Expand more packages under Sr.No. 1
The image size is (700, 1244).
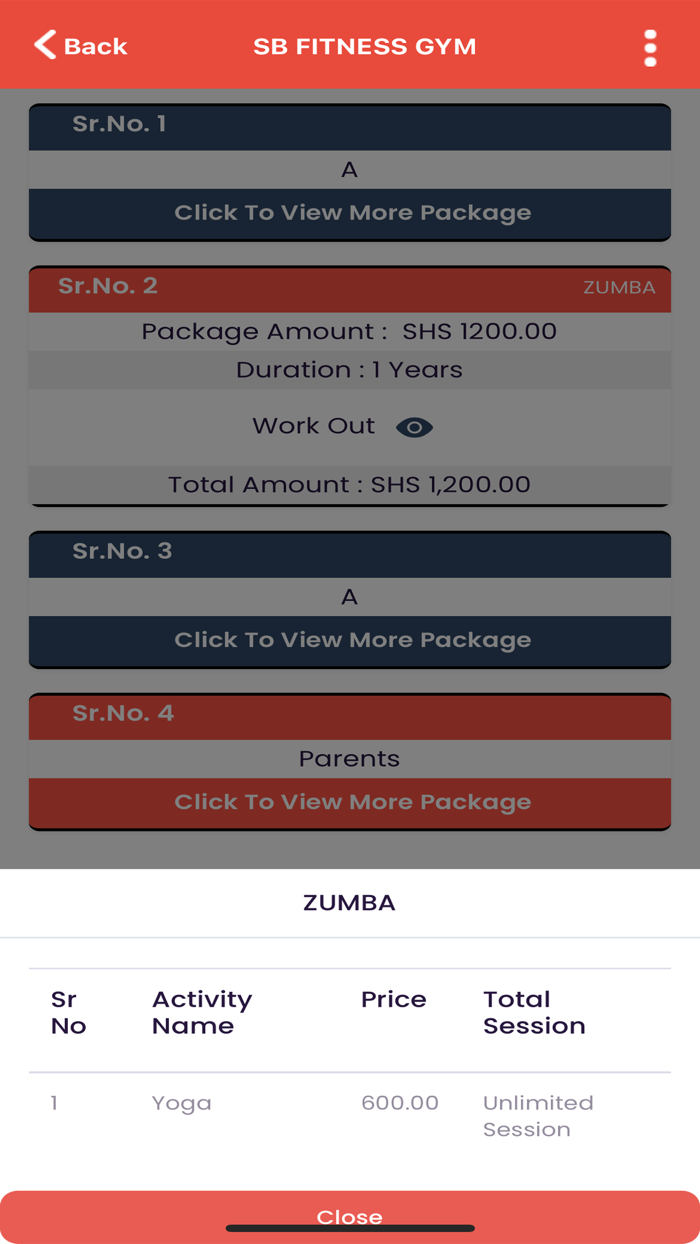[x=350, y=213]
